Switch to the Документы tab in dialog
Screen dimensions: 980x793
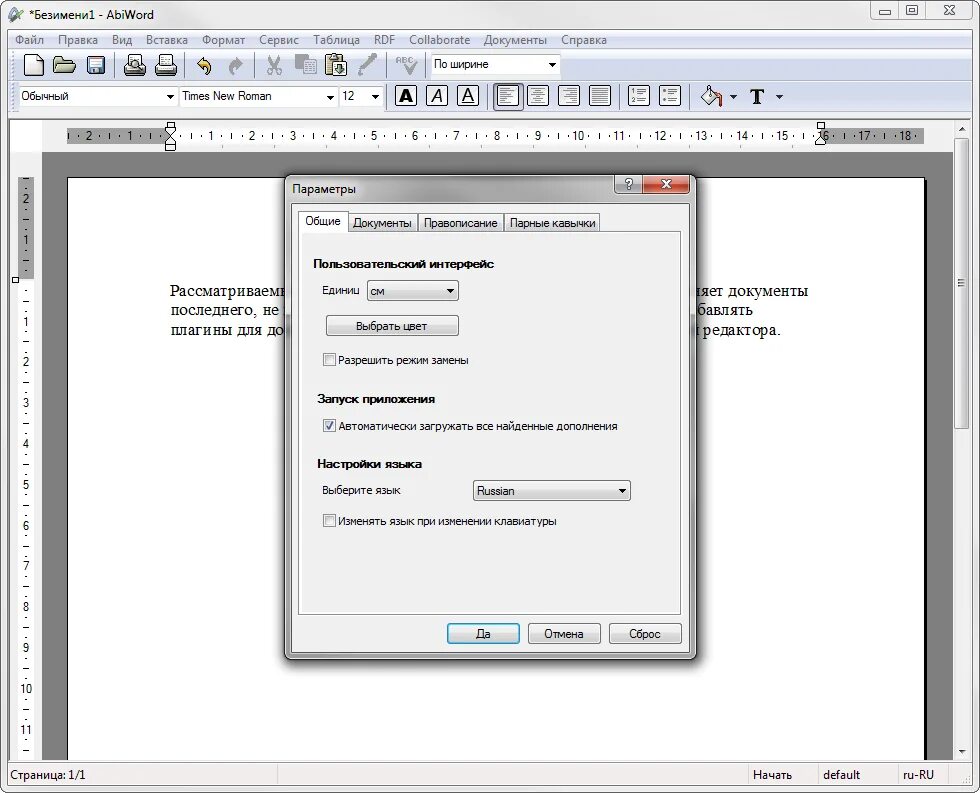coord(382,222)
